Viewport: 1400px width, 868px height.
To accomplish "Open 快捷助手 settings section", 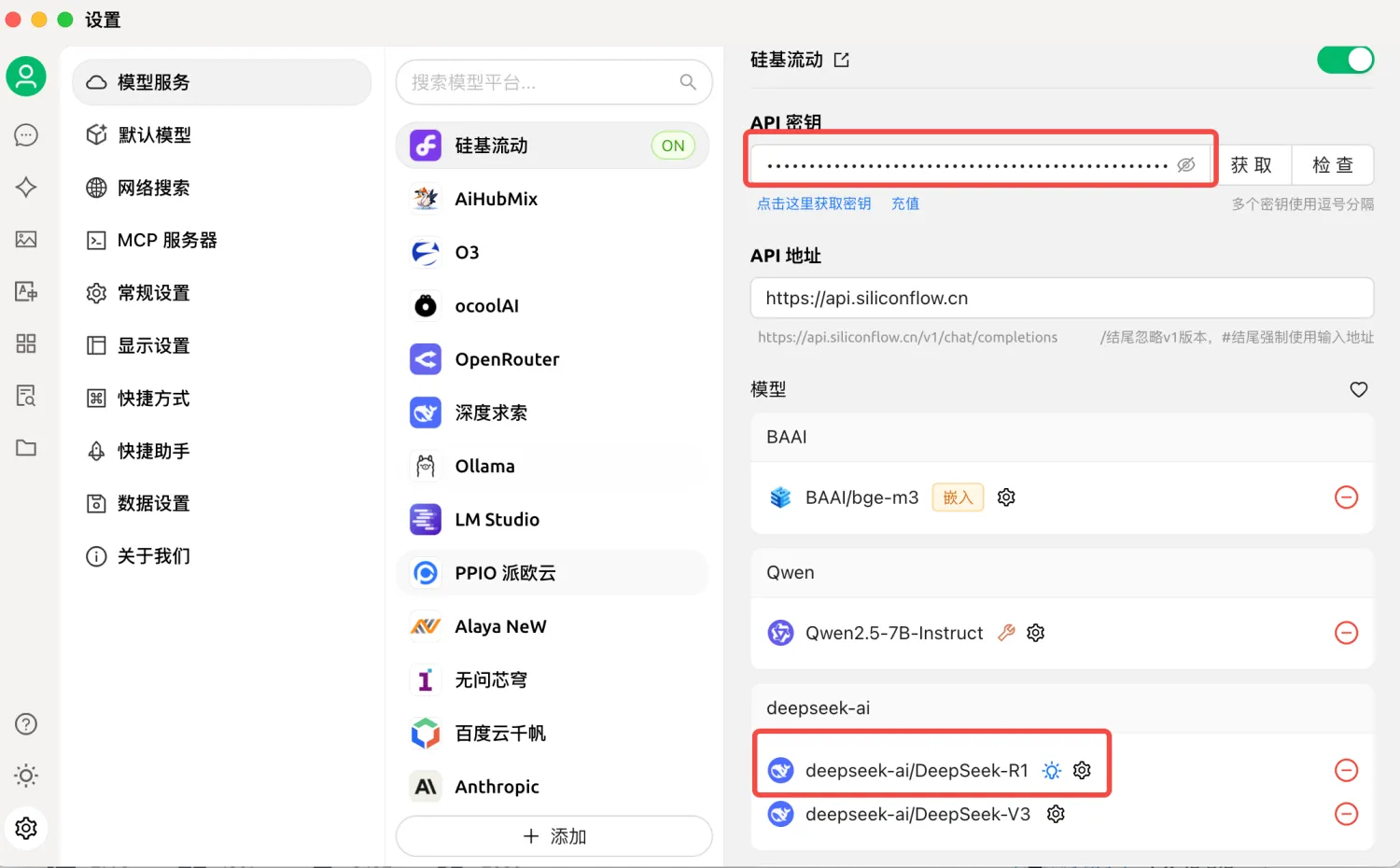I will (221, 451).
